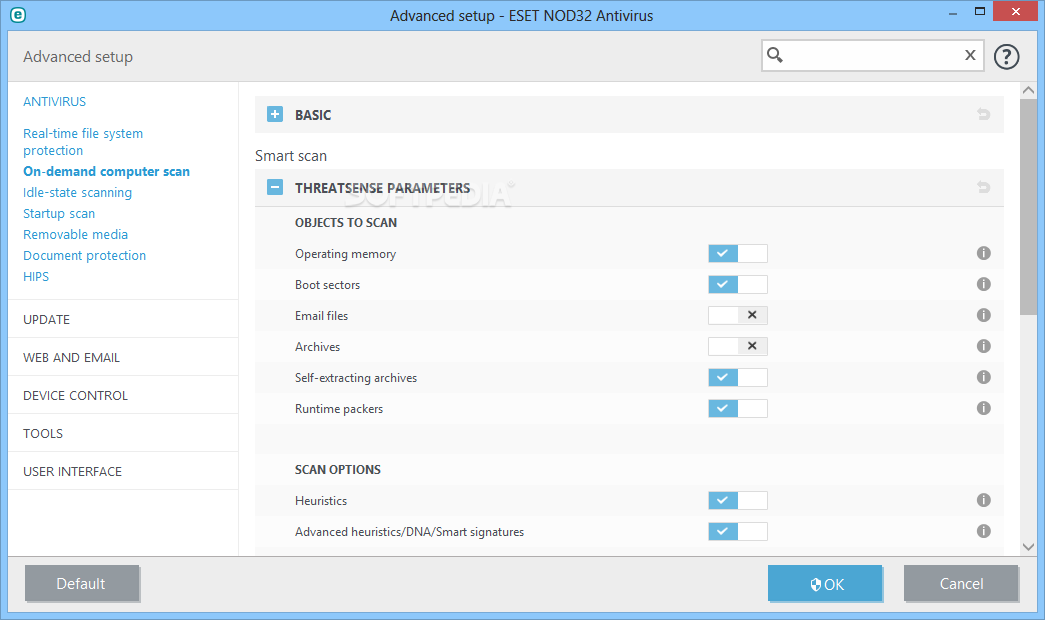Viewport: 1045px width, 620px height.
Task: Go to Idle-state scanning
Action: coord(77,193)
